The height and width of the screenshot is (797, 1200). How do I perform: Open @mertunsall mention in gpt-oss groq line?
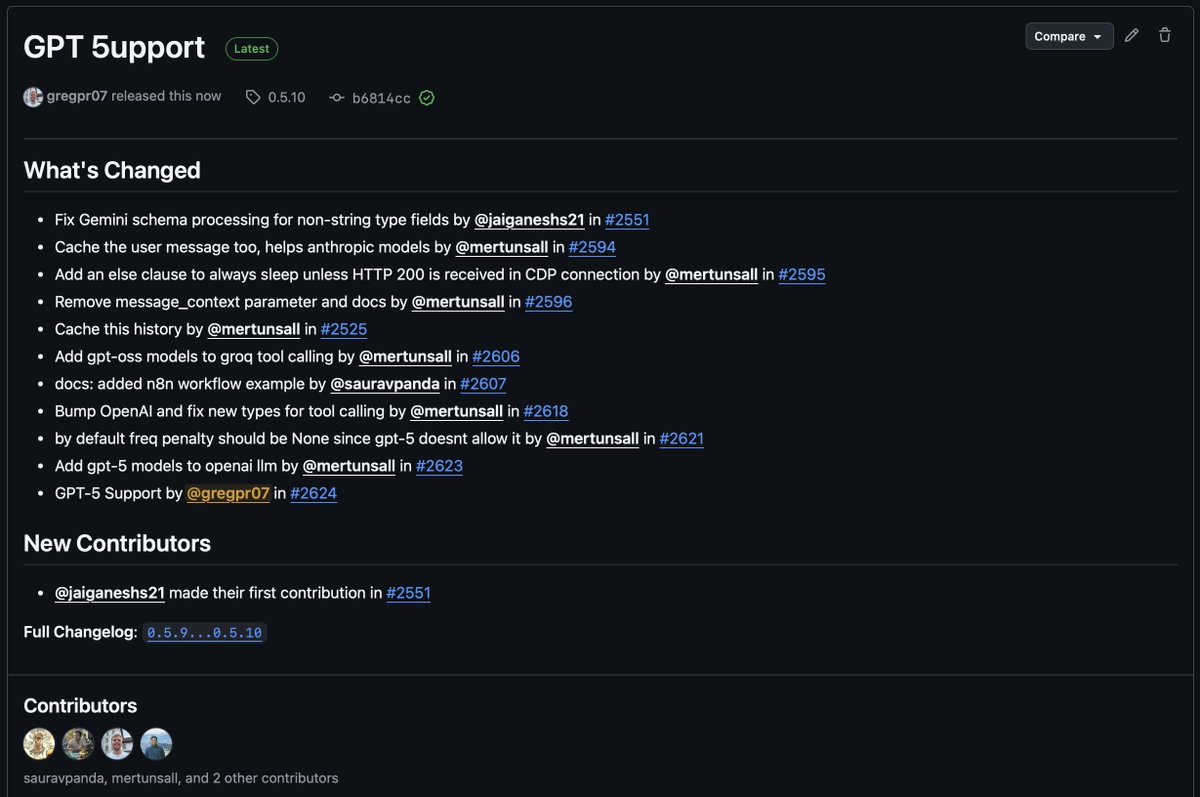(406, 356)
